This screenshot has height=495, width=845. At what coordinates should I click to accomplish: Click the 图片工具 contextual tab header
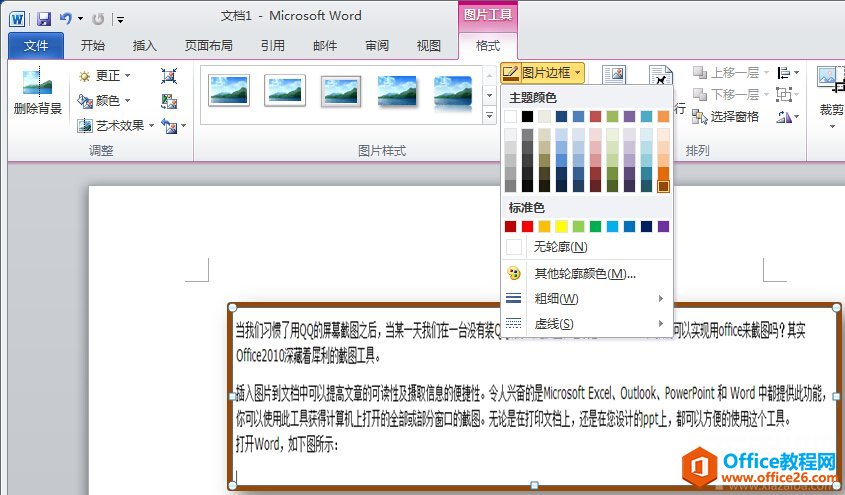488,15
